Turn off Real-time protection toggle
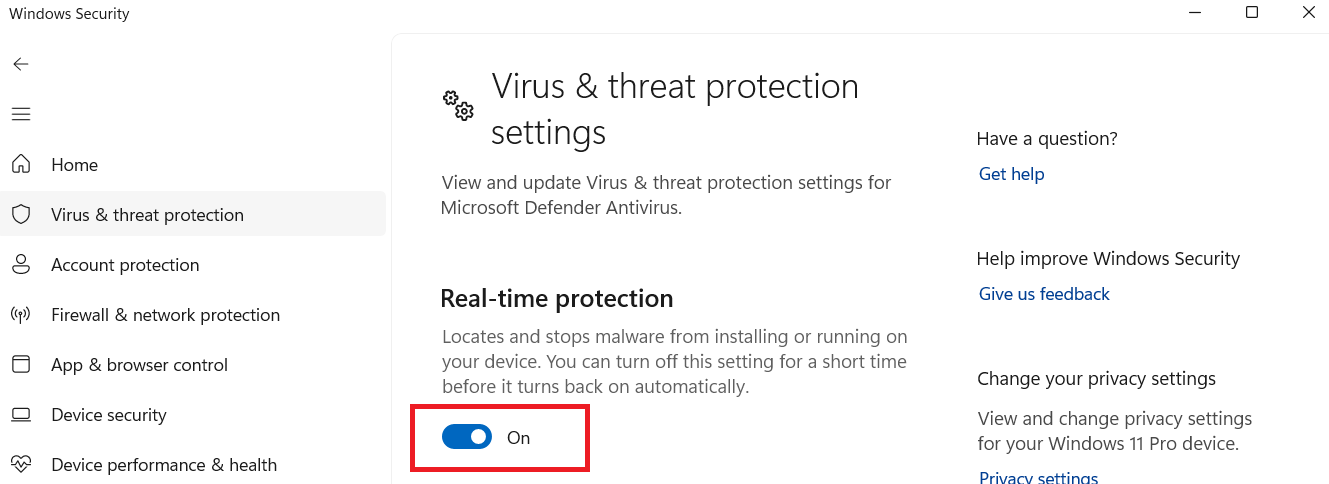The height and width of the screenshot is (484, 1329). coord(467,437)
